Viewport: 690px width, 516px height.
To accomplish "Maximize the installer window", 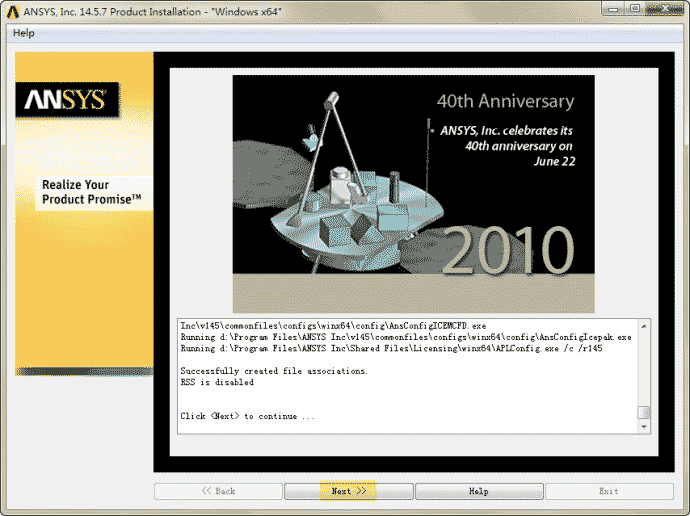I will pyautogui.click(x=635, y=9).
